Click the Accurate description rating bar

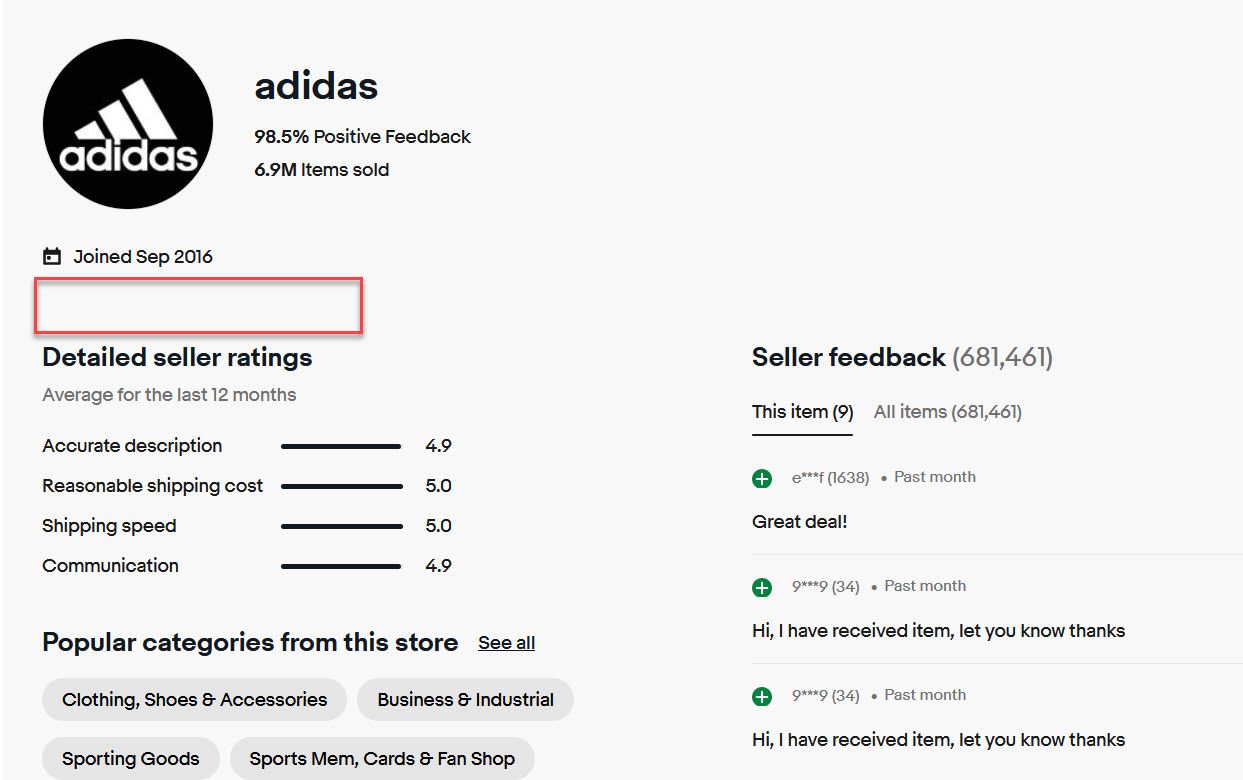pyautogui.click(x=341, y=447)
